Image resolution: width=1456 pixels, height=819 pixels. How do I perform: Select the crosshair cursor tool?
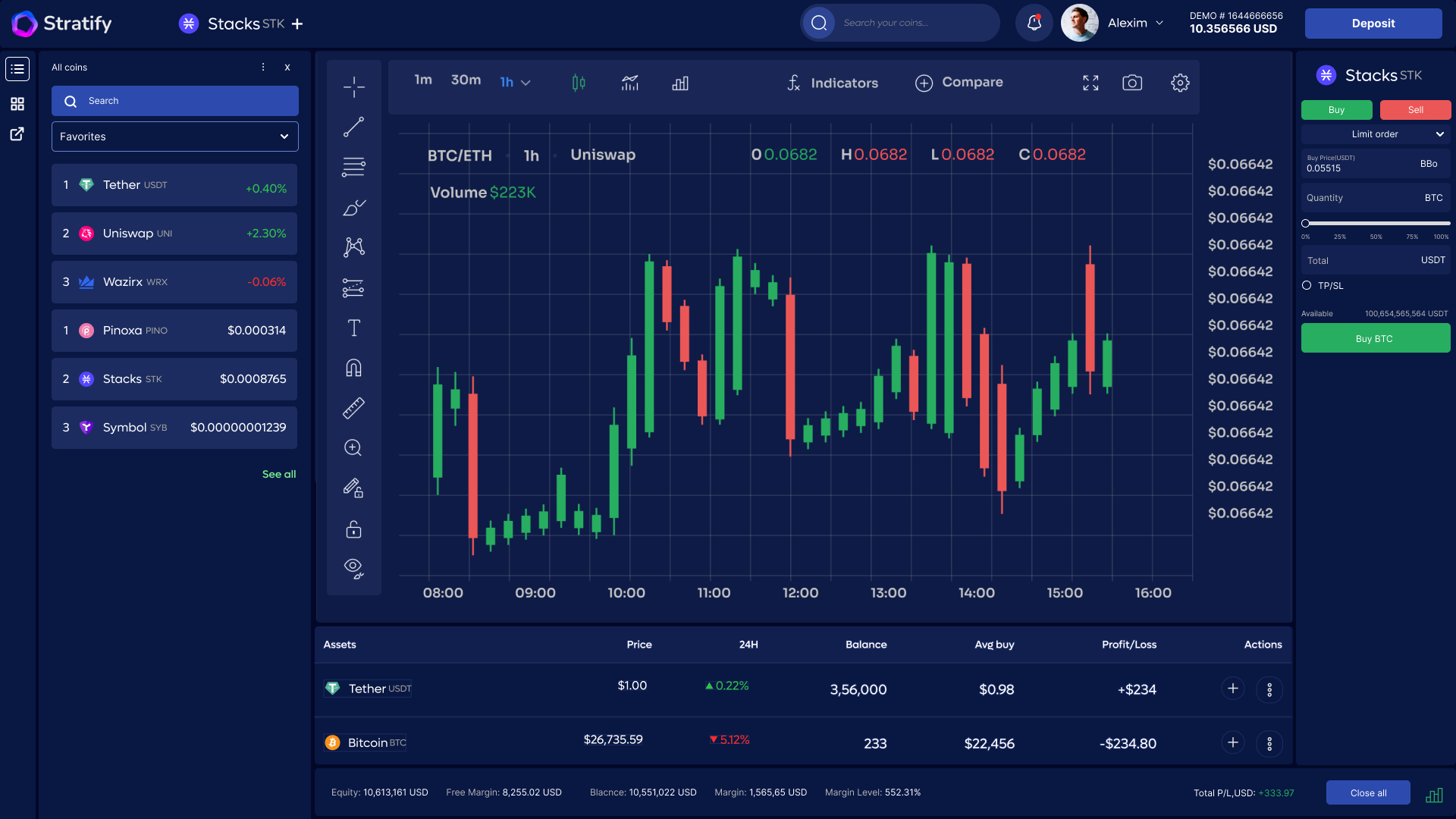tap(353, 87)
